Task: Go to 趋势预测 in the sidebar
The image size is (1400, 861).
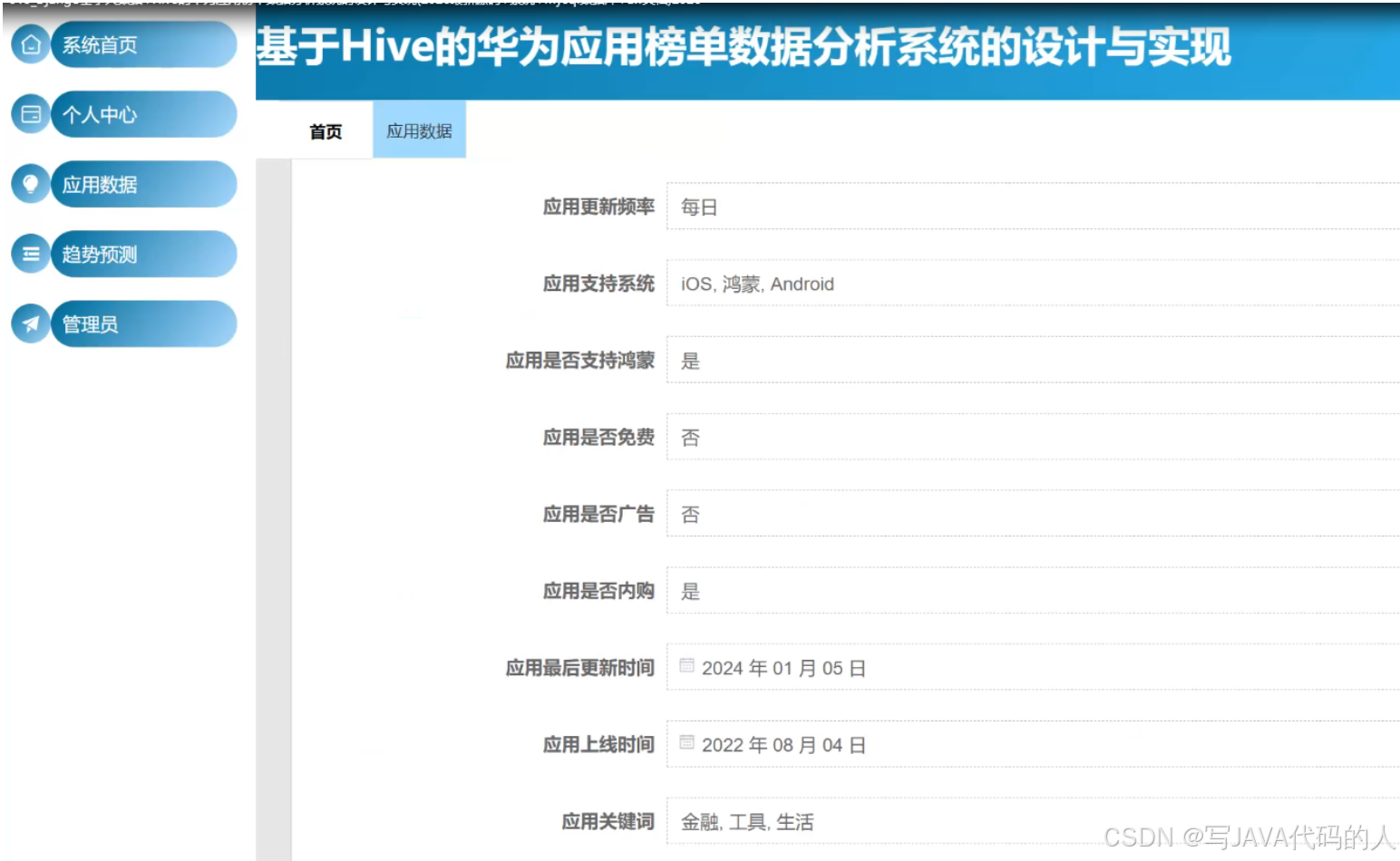Action: 144,254
